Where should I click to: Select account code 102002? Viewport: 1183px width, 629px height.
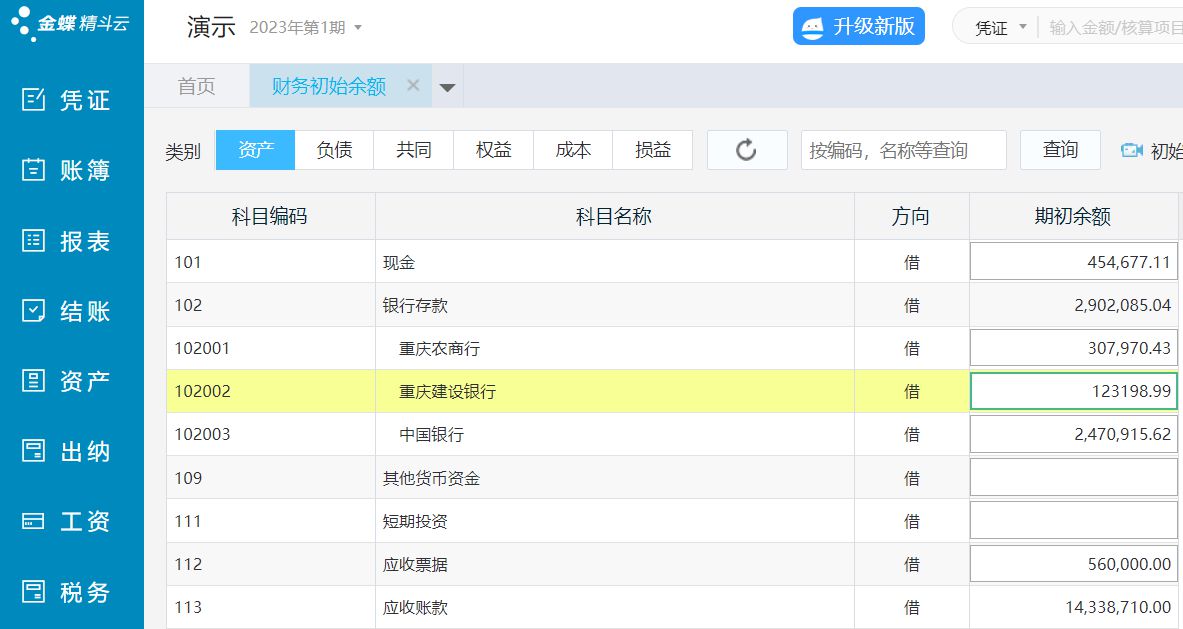tap(202, 391)
